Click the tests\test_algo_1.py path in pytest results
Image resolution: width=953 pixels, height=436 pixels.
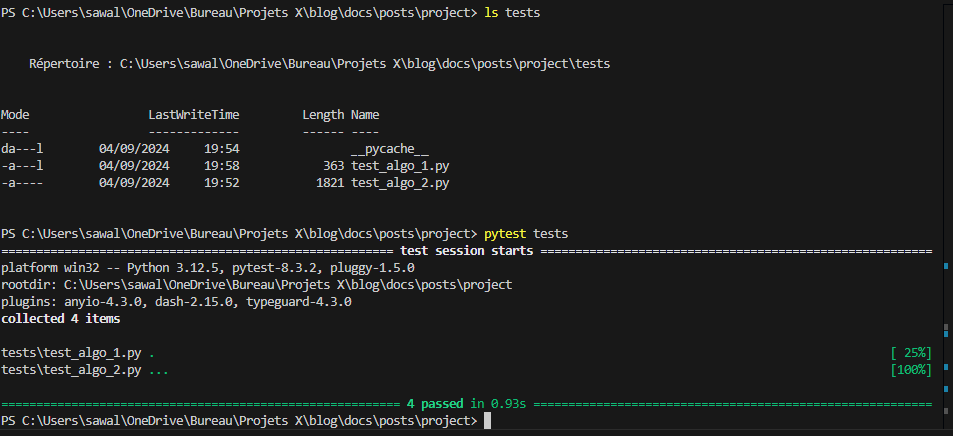point(72,353)
